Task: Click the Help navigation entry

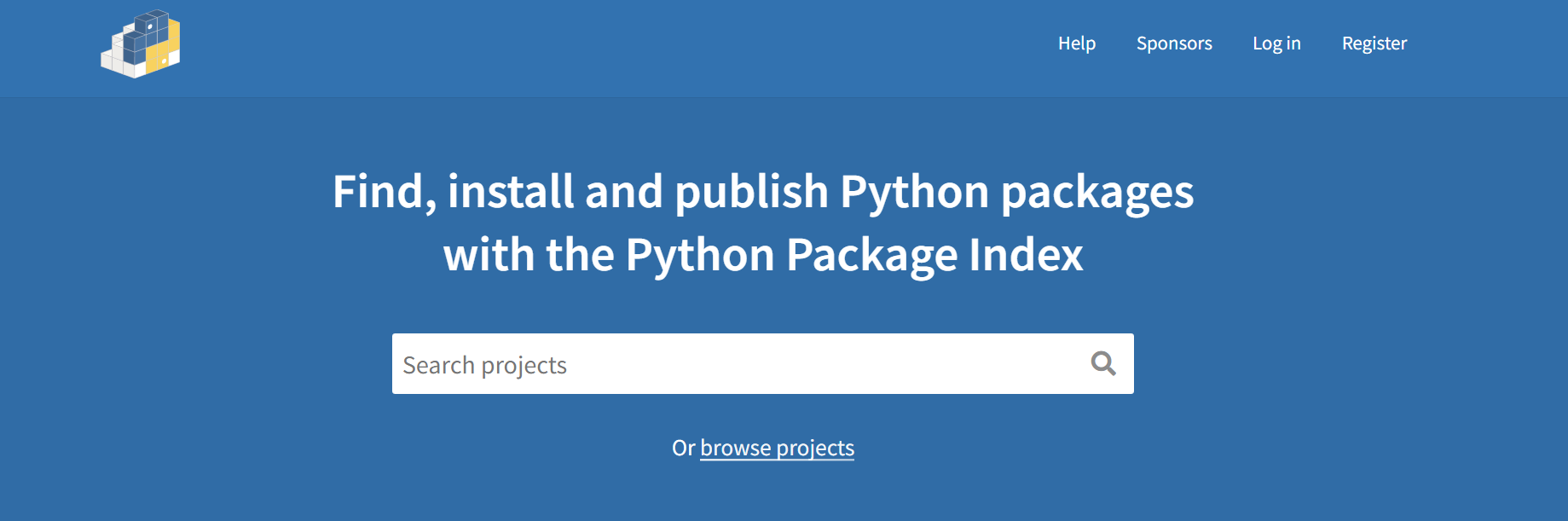Action: coord(1077,43)
